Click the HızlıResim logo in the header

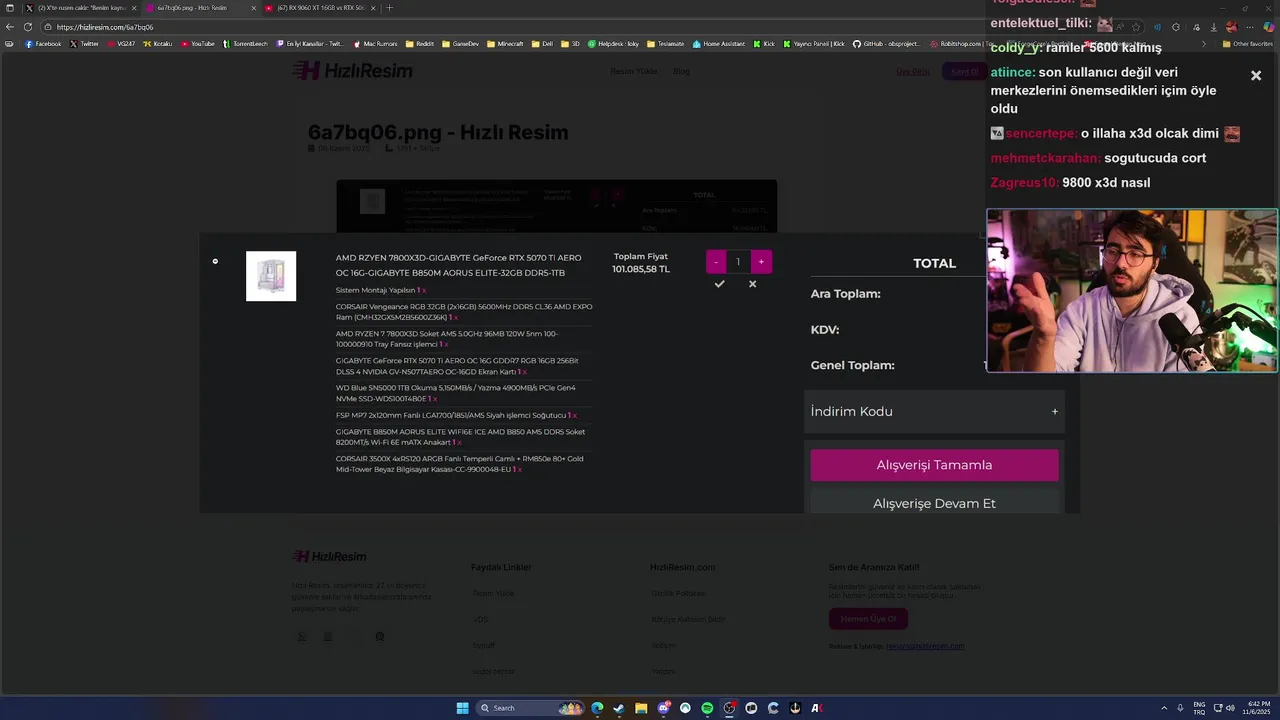(352, 71)
